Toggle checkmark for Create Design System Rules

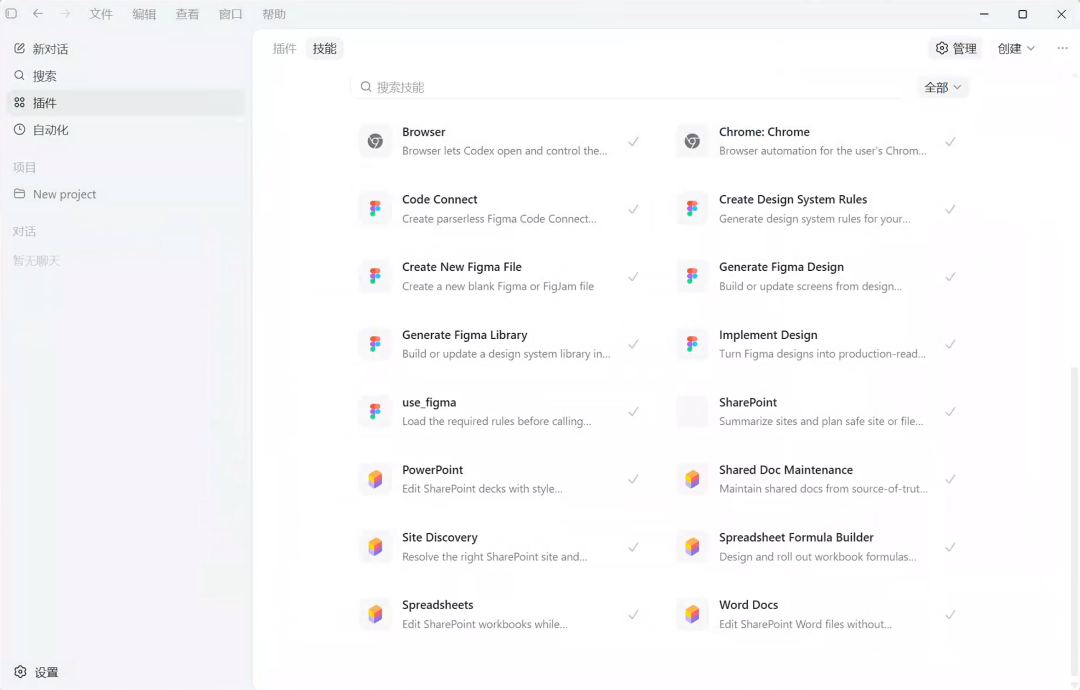tap(950, 209)
